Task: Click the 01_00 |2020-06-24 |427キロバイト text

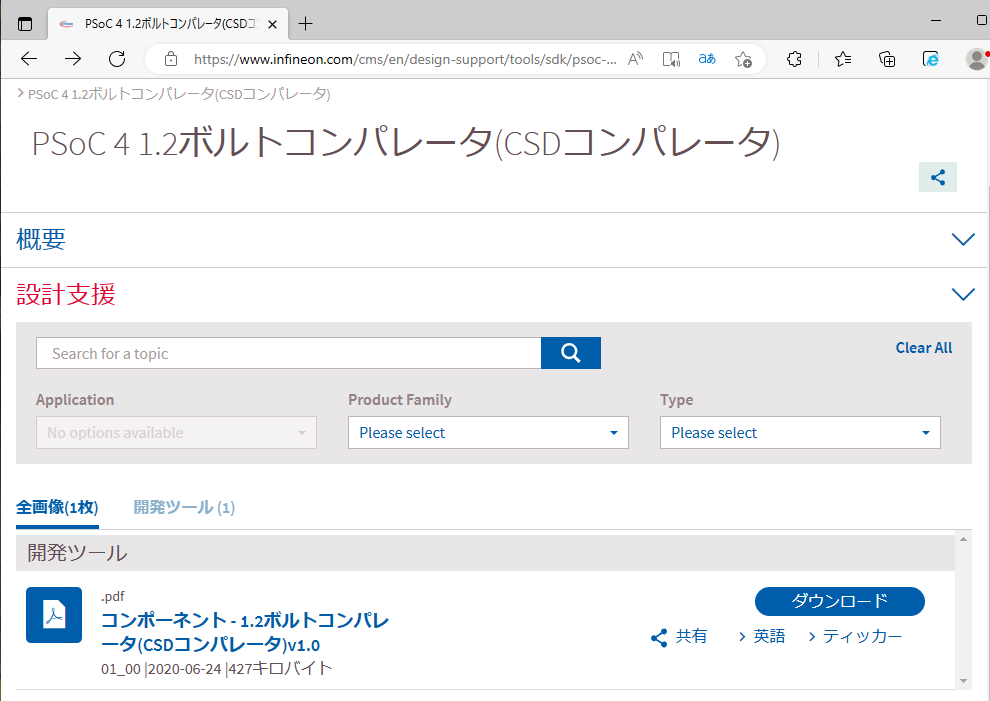Action: point(217,668)
